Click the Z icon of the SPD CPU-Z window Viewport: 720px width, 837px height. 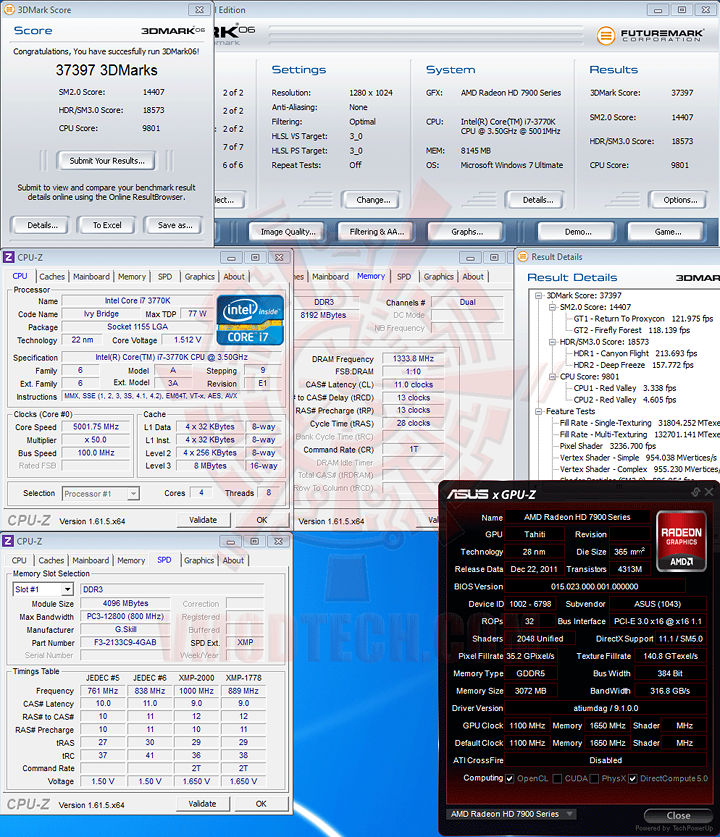pos(8,541)
